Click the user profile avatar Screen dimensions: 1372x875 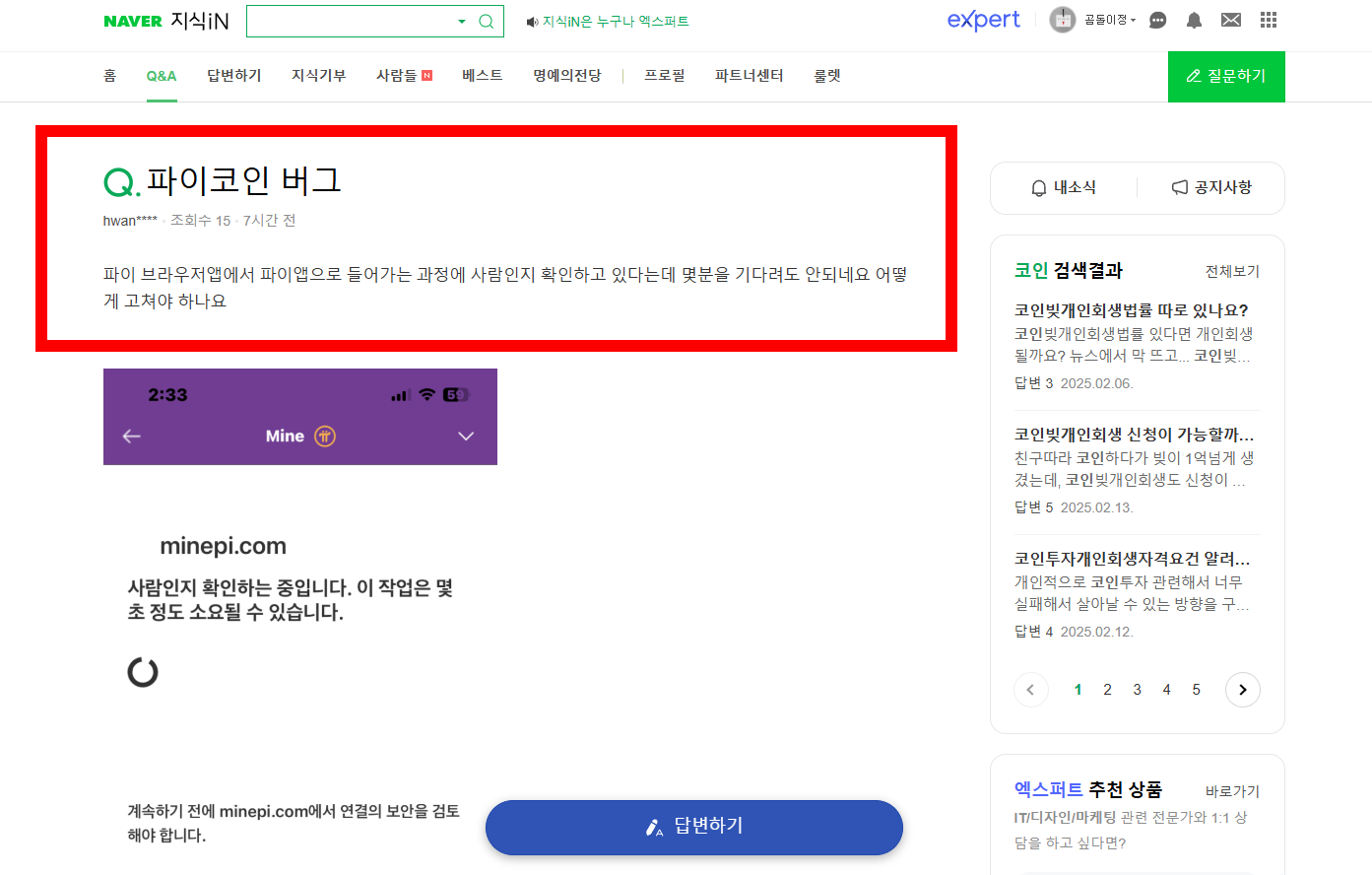click(1063, 20)
